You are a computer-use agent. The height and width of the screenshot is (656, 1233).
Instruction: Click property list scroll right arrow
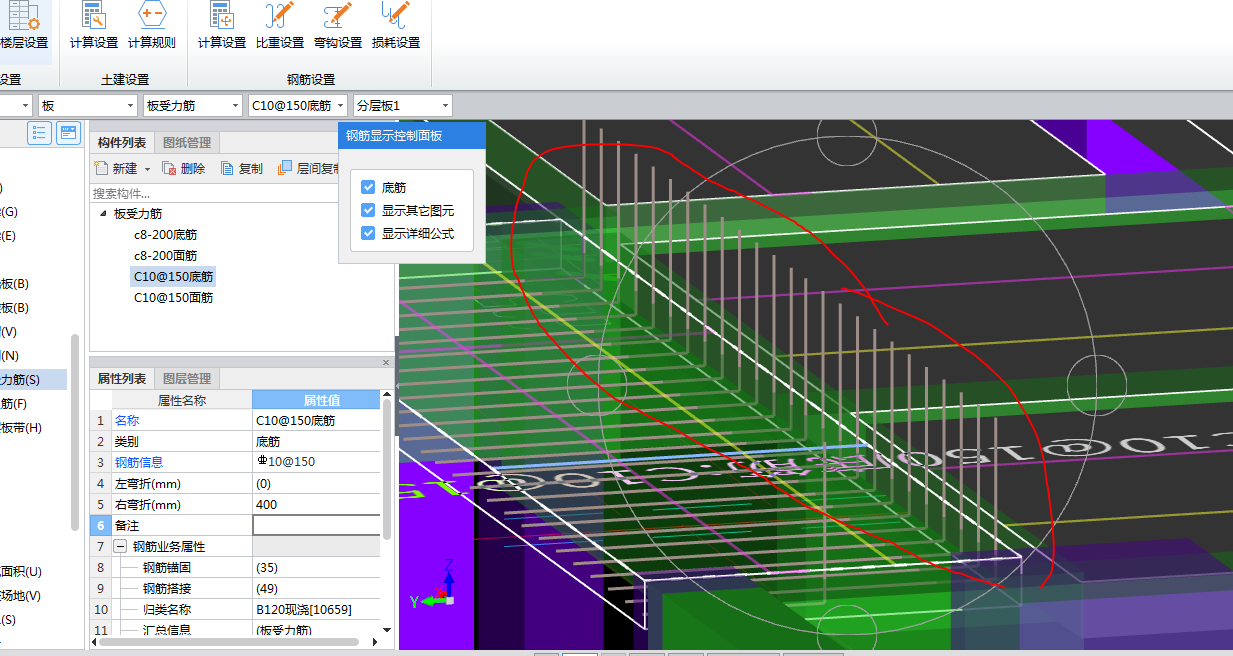click(373, 642)
